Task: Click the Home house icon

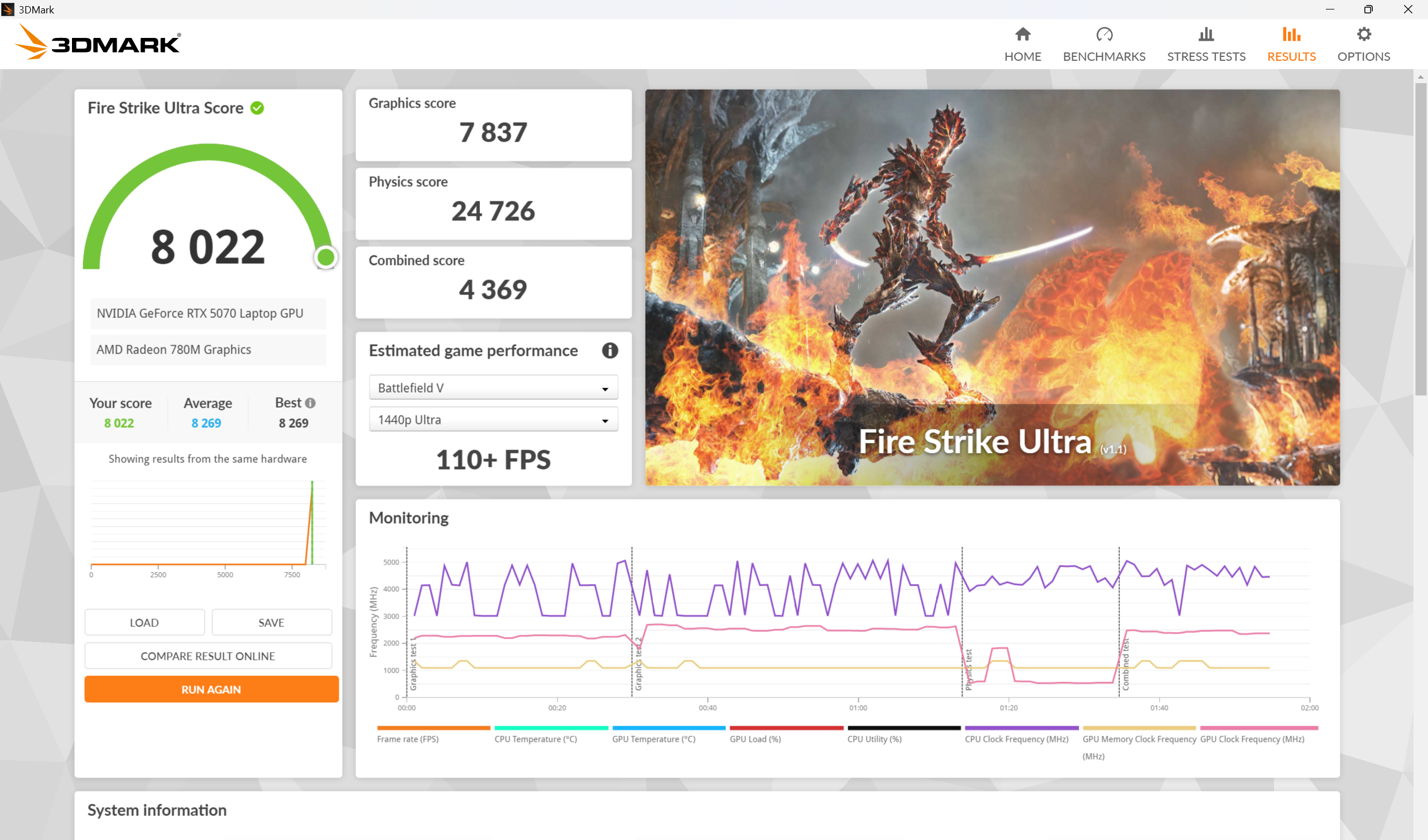Action: pyautogui.click(x=1022, y=35)
